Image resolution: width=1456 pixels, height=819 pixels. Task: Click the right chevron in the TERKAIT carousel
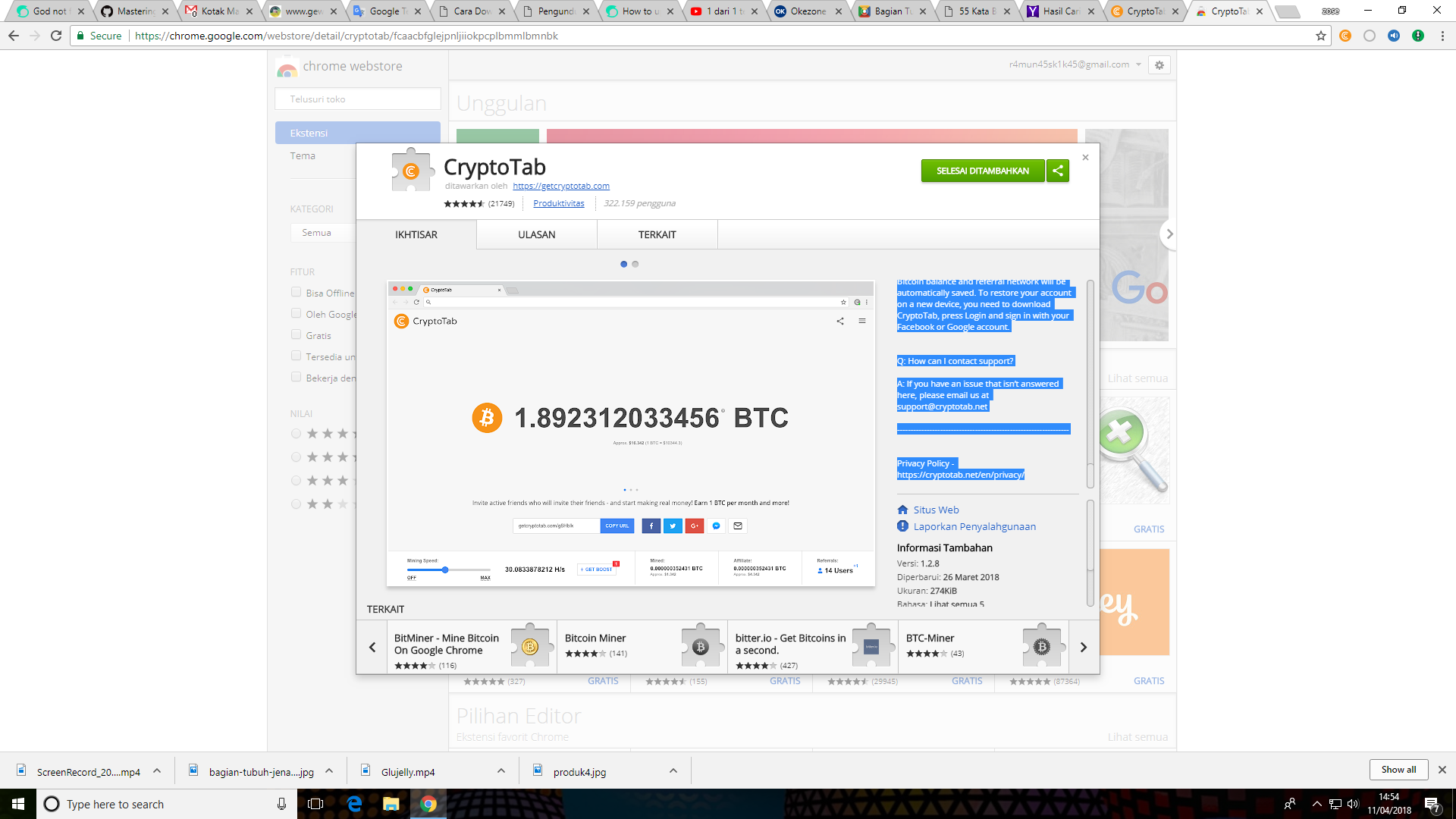[x=1083, y=647]
